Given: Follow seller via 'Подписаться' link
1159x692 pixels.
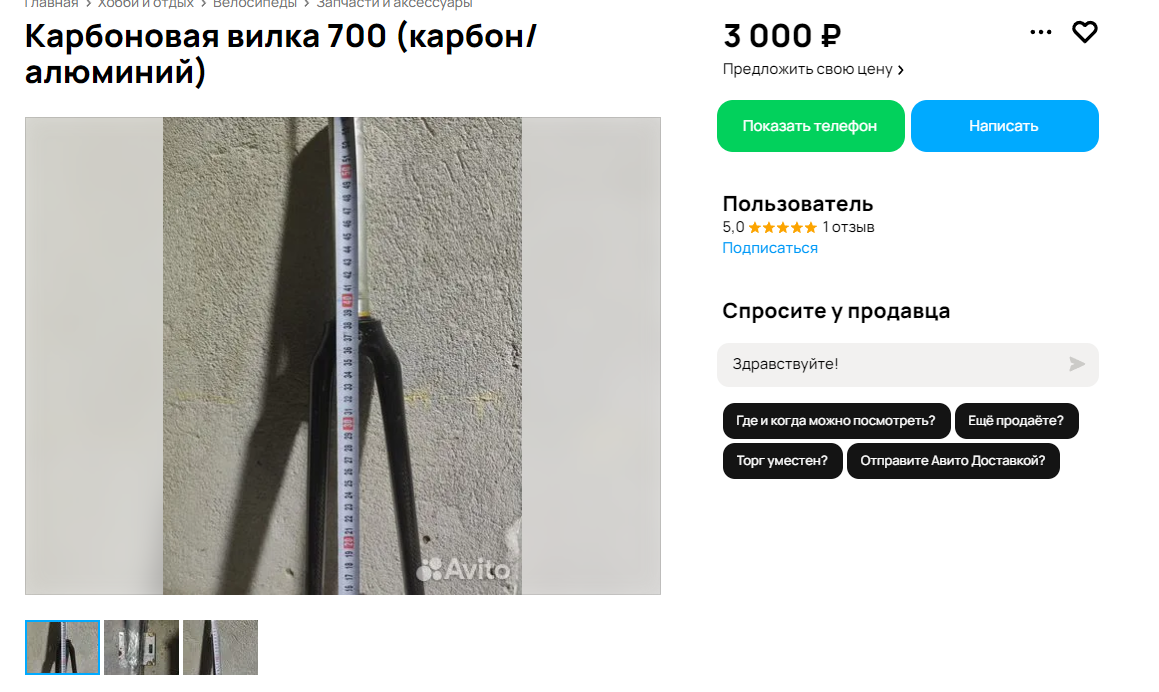Looking at the screenshot, I should 769,248.
